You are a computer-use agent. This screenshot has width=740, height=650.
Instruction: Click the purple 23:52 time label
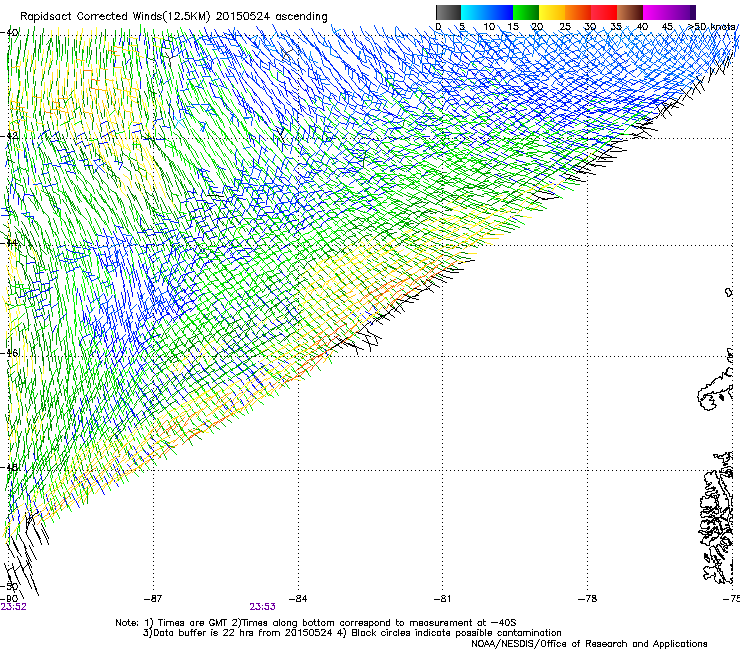click(x=13, y=607)
